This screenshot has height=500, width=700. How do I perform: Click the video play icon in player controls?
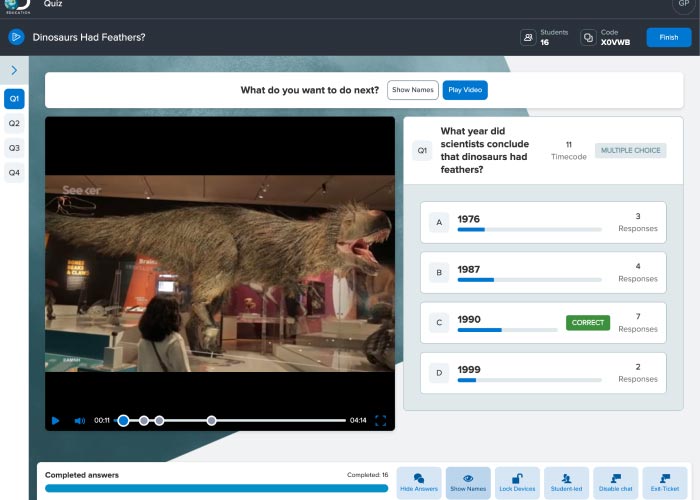[x=56, y=421]
